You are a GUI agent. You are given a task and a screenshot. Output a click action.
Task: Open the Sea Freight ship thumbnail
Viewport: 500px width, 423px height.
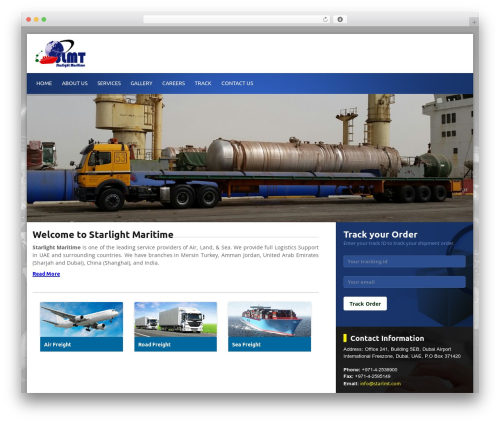(x=269, y=319)
